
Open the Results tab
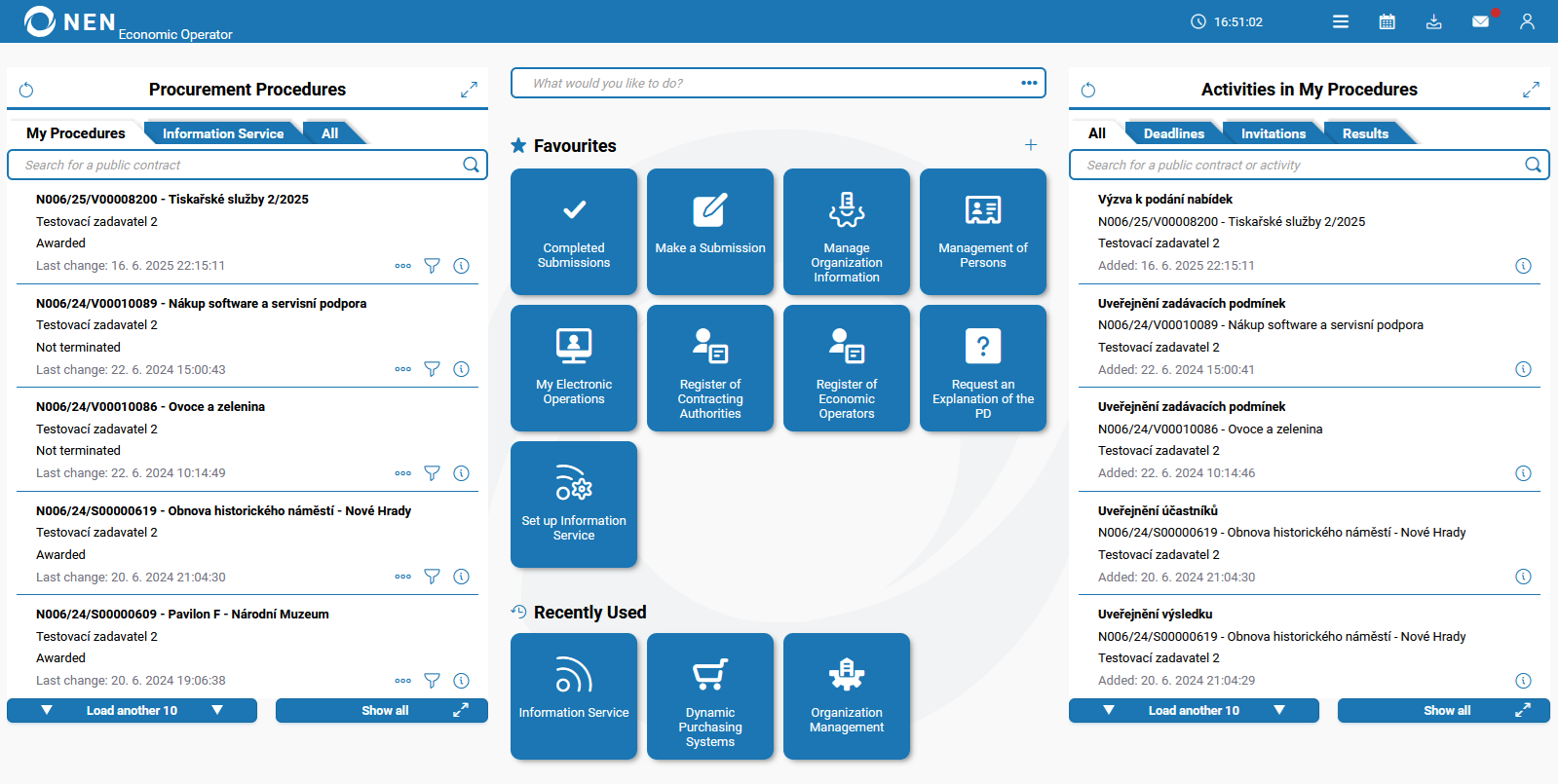tap(1365, 133)
